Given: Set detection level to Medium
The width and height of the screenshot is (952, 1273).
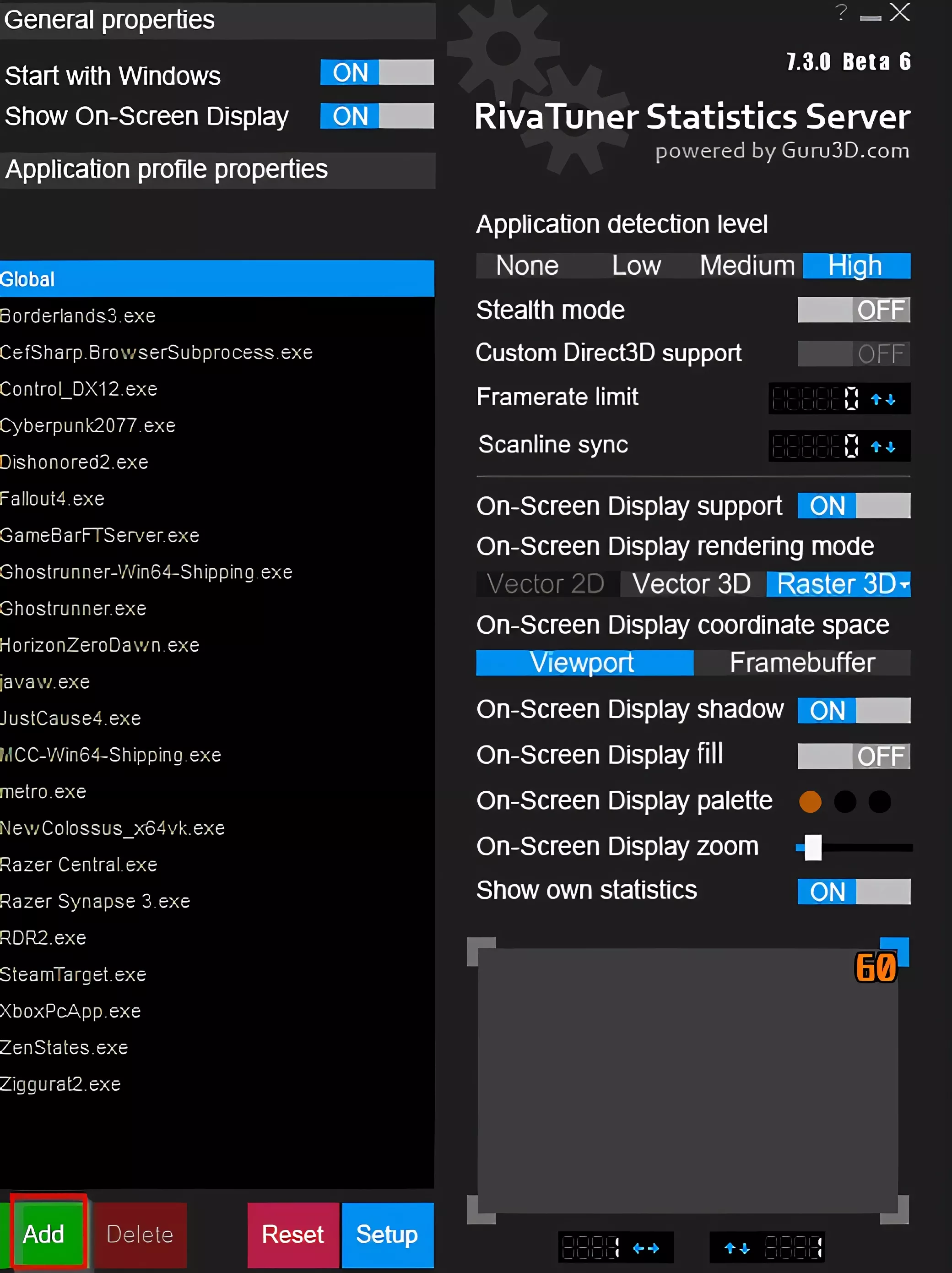Looking at the screenshot, I should pos(746,266).
